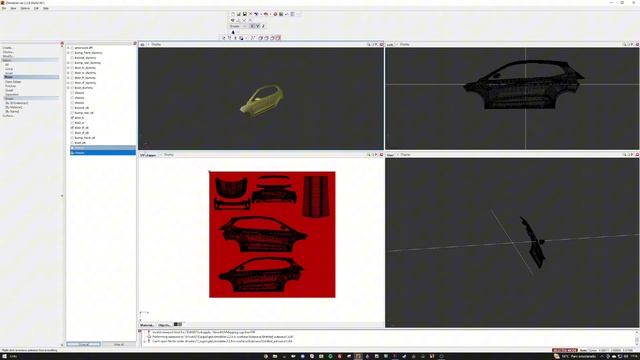Open the File menu
The height and width of the screenshot is (360, 640).
click(4, 8)
